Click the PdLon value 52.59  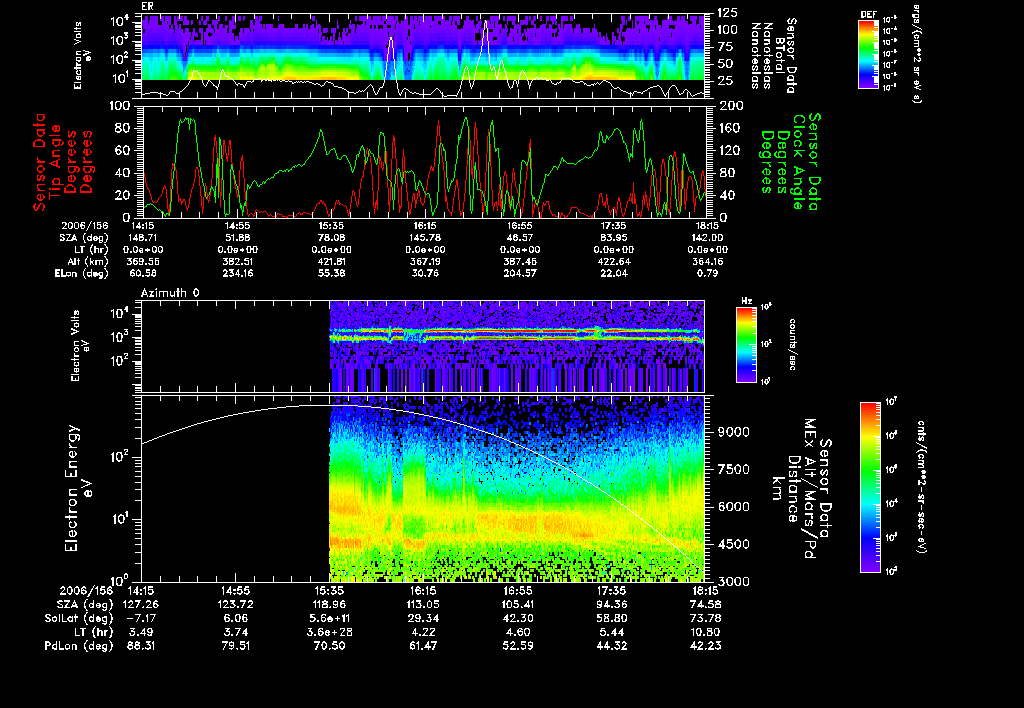(x=518, y=646)
